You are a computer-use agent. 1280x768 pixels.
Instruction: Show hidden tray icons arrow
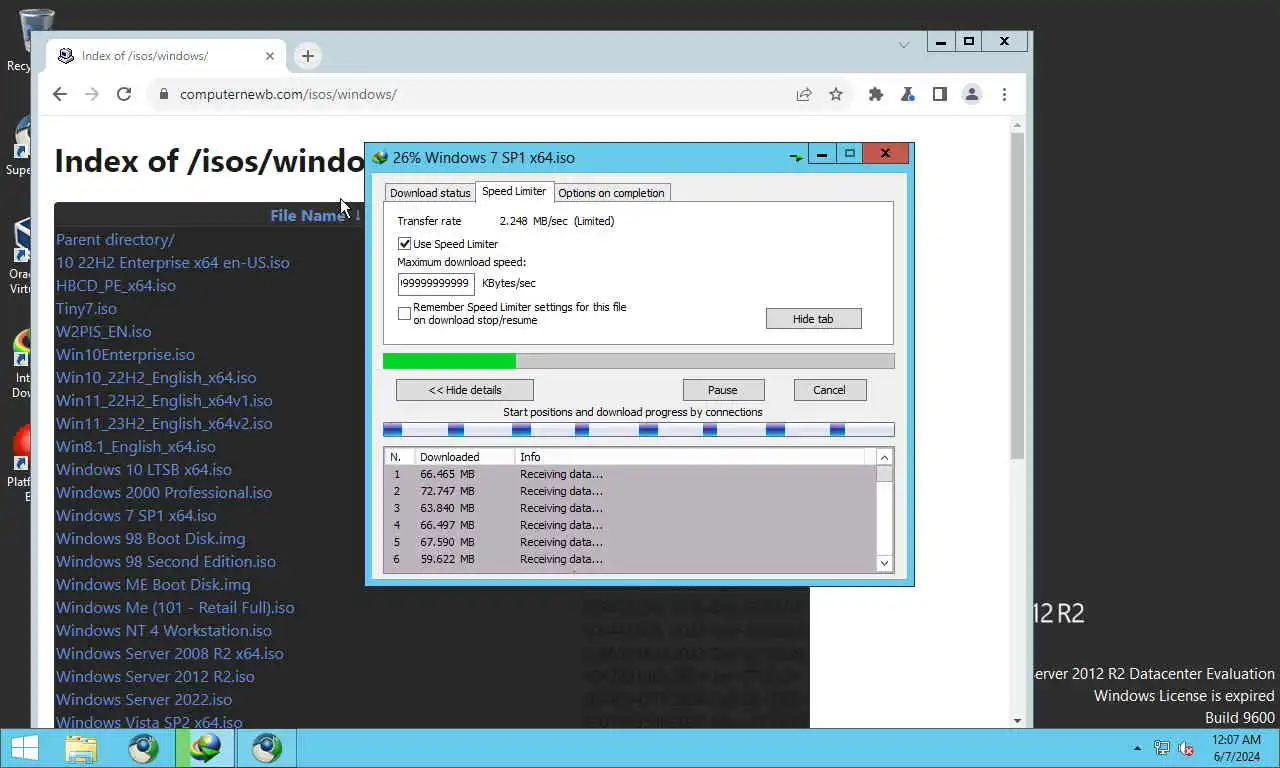pyautogui.click(x=1137, y=748)
